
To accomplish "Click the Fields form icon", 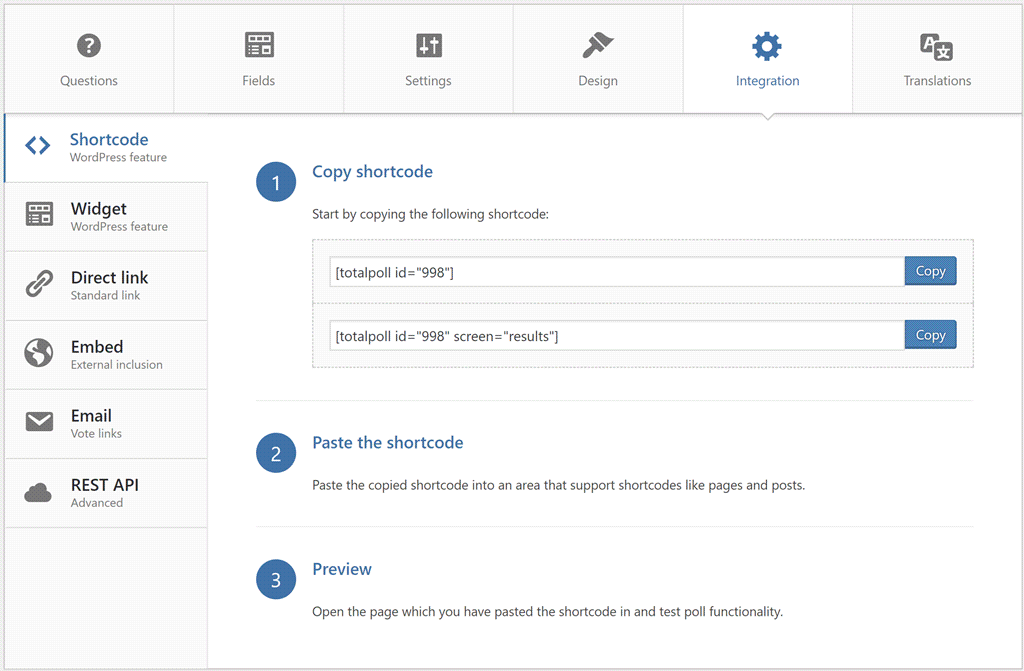I will [x=259, y=45].
